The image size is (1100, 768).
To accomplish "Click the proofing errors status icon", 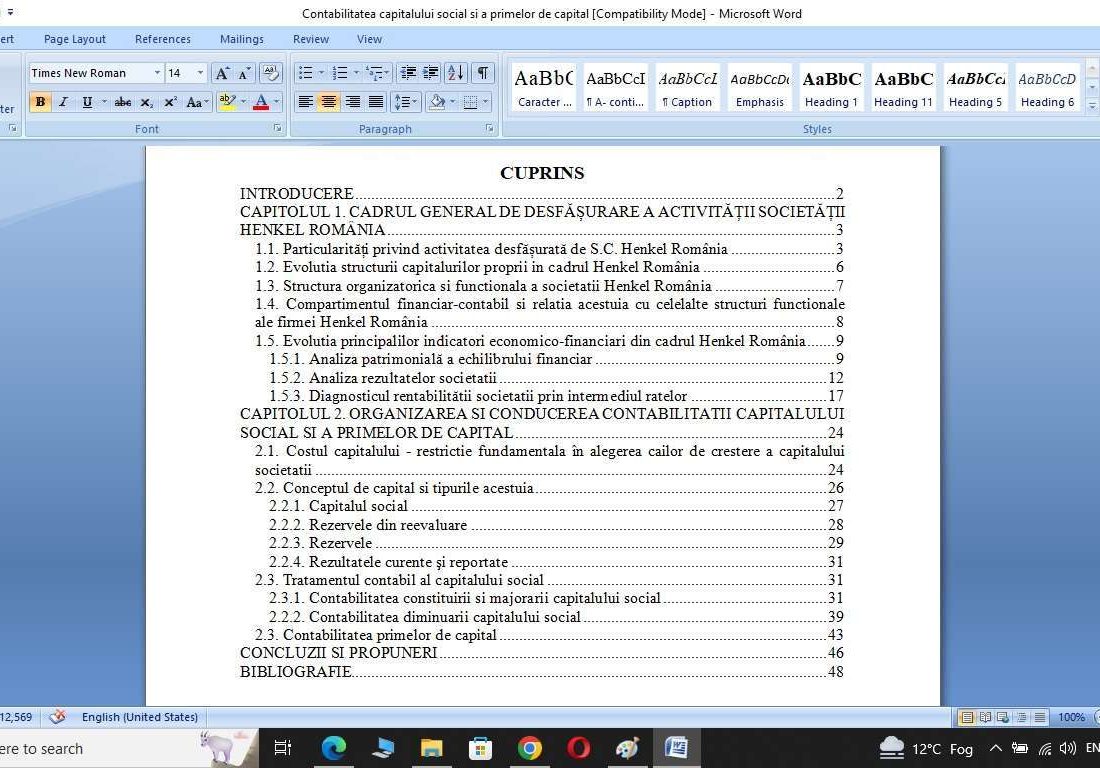I will [58, 717].
